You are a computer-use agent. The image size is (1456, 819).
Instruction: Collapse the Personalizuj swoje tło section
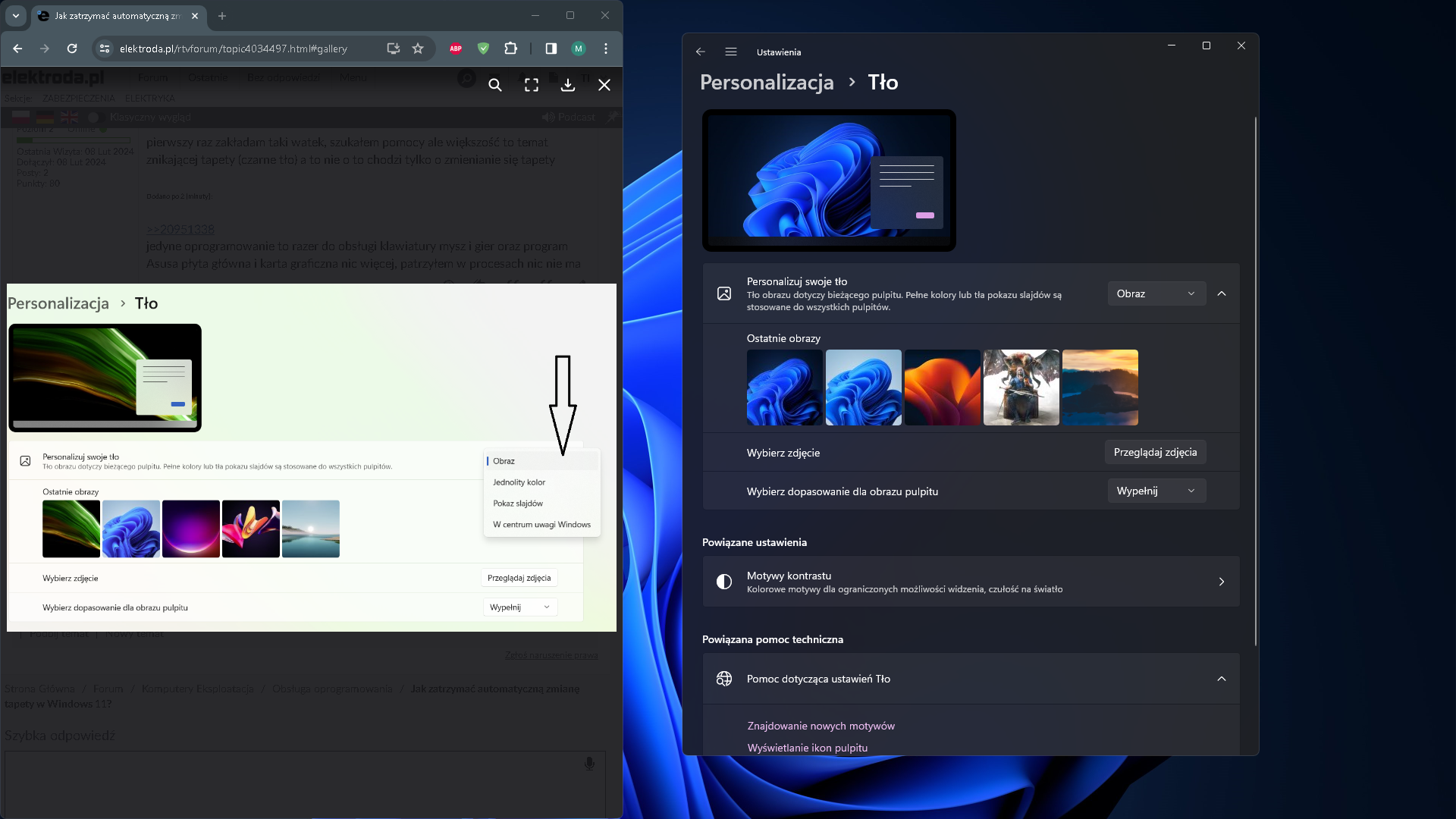[x=1222, y=293]
